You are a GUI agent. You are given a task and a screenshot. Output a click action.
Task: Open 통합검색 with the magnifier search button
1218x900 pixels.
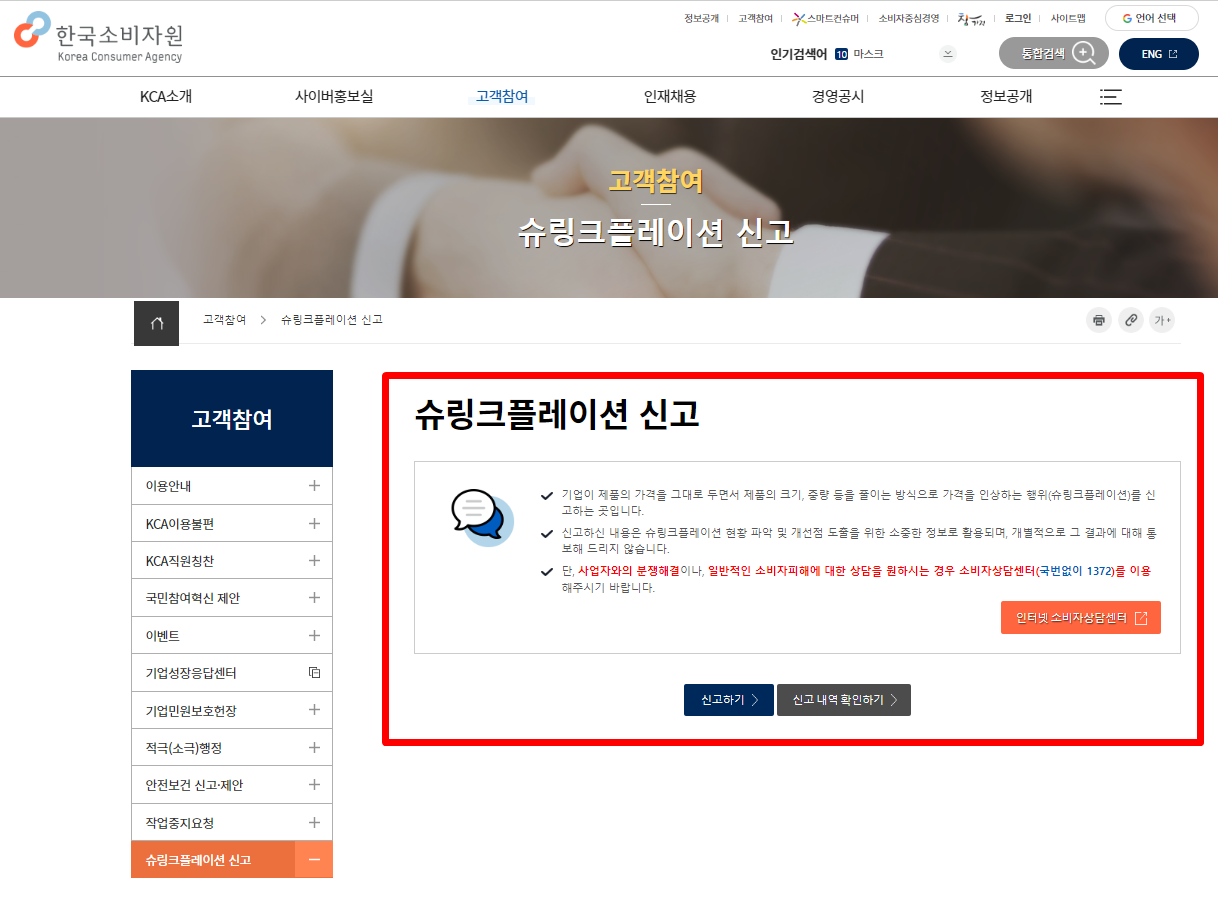click(x=1083, y=53)
